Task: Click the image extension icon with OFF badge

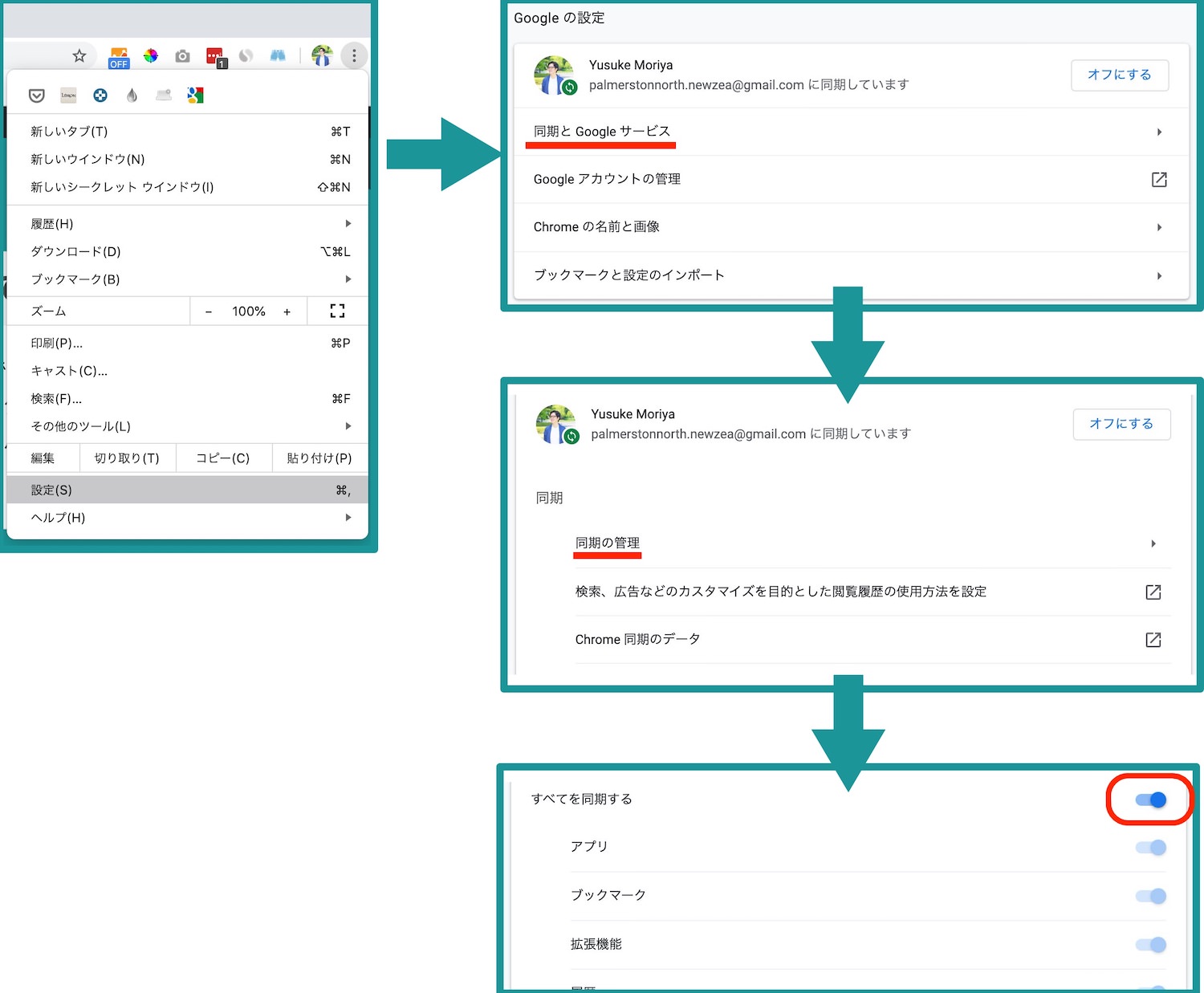Action: (x=119, y=58)
